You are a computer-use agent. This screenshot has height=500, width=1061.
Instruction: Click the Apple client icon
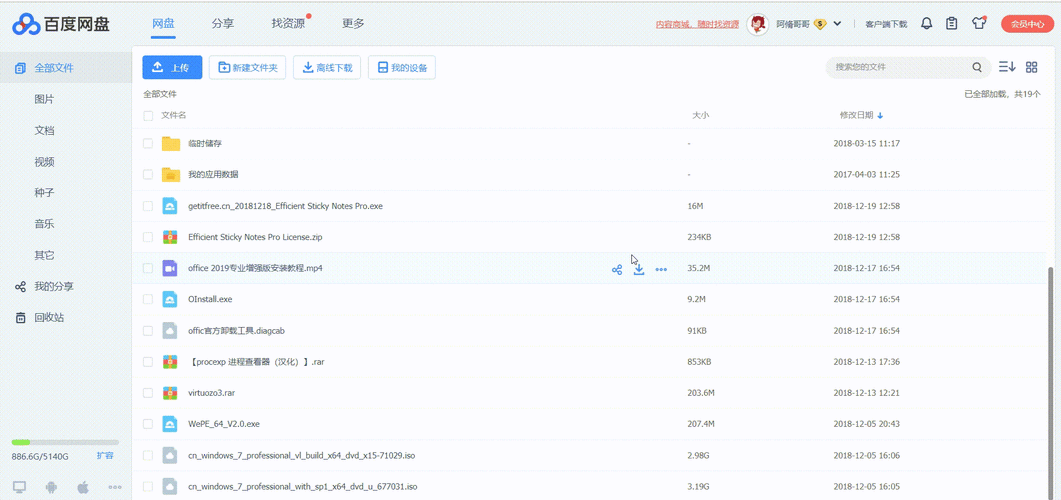click(x=83, y=487)
